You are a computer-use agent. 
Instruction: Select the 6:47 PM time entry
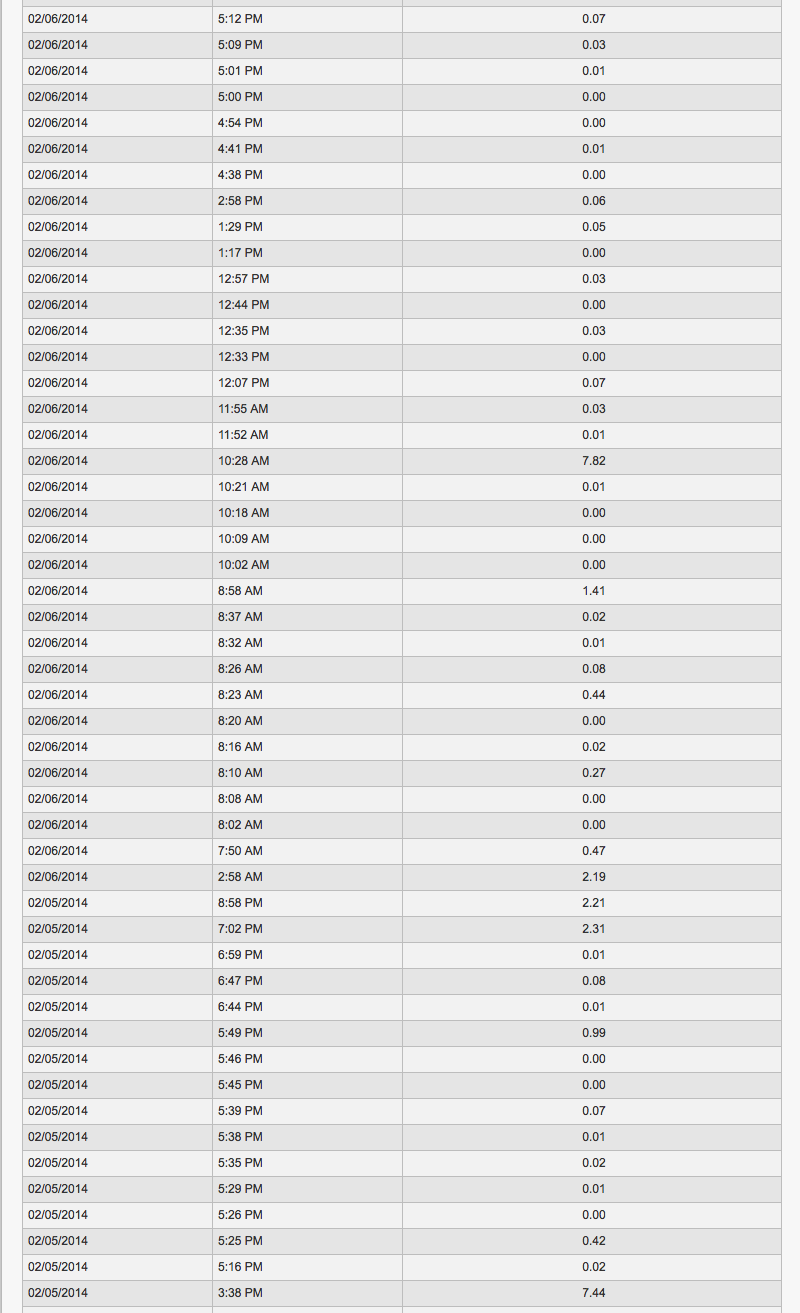(x=240, y=981)
